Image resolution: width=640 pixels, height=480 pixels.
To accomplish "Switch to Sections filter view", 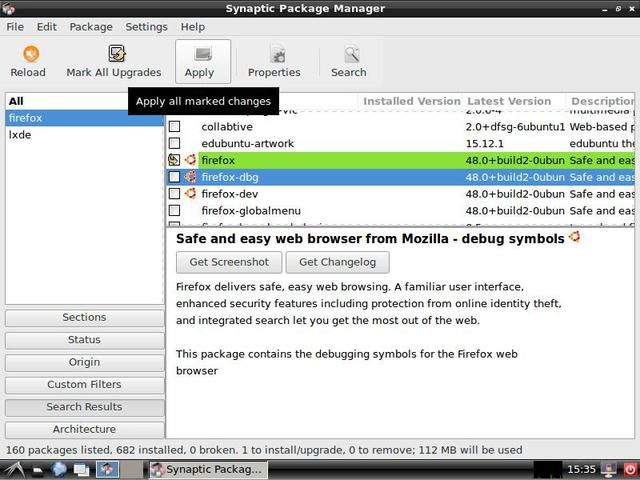I will point(84,318).
